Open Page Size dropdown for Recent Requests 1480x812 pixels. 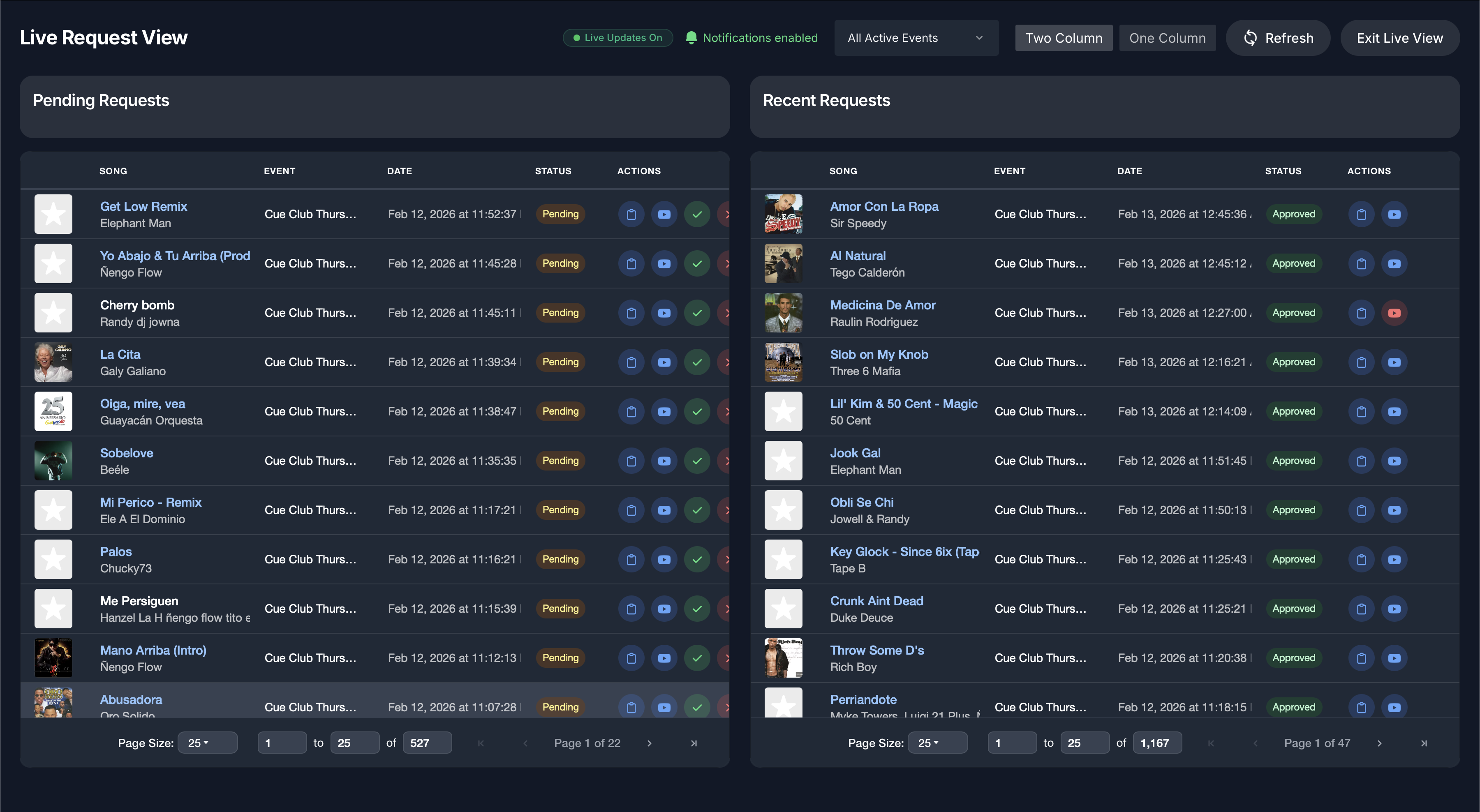pos(938,743)
